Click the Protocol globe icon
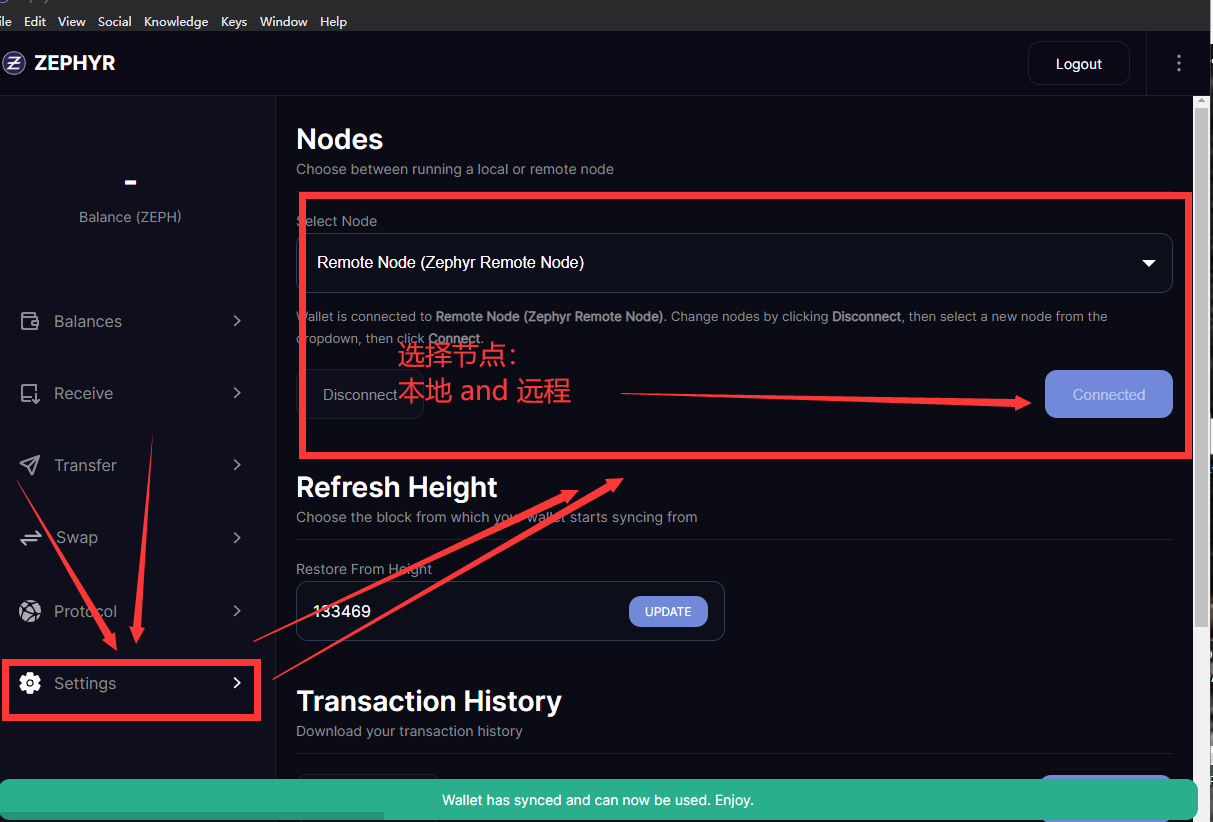The height and width of the screenshot is (822, 1213). coord(30,611)
